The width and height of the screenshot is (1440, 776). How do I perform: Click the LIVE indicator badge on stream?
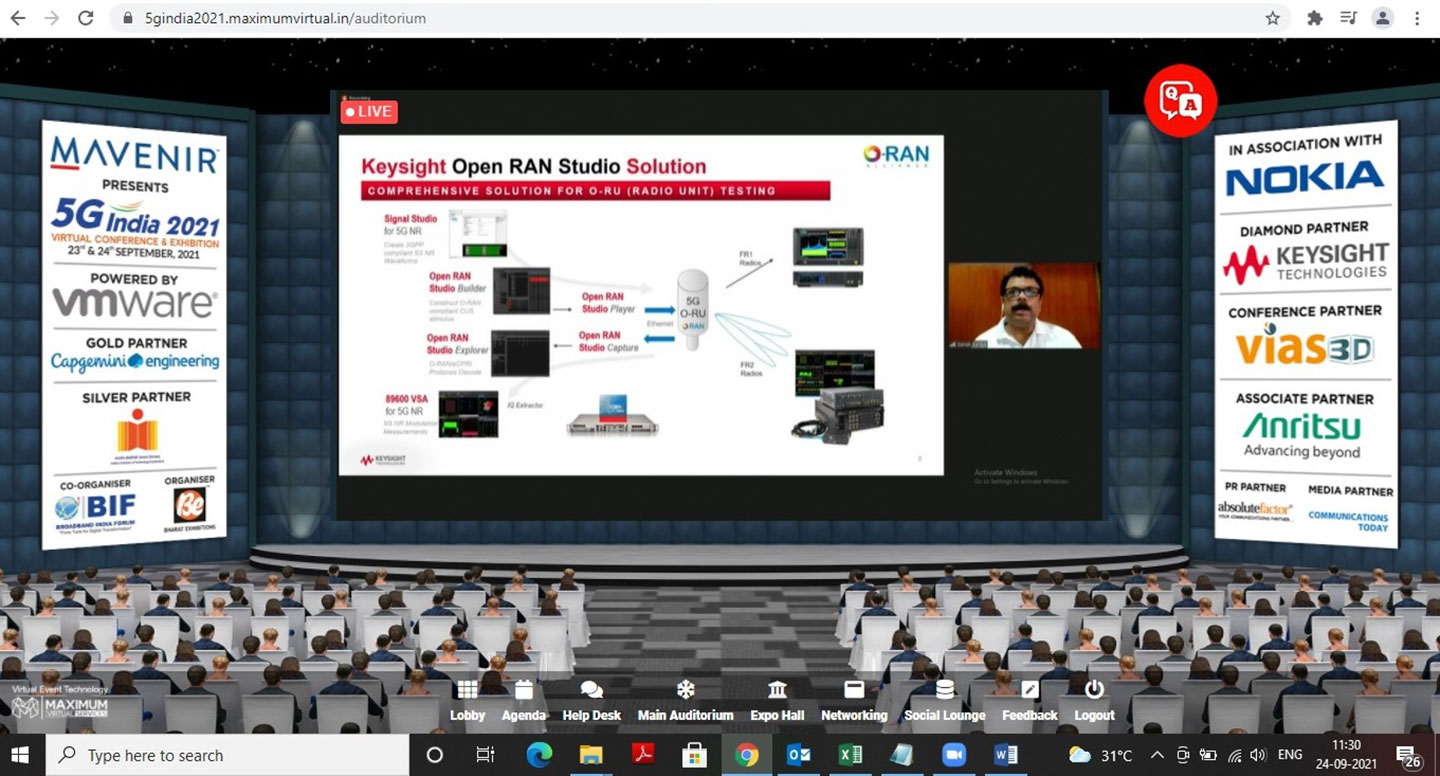click(x=369, y=111)
